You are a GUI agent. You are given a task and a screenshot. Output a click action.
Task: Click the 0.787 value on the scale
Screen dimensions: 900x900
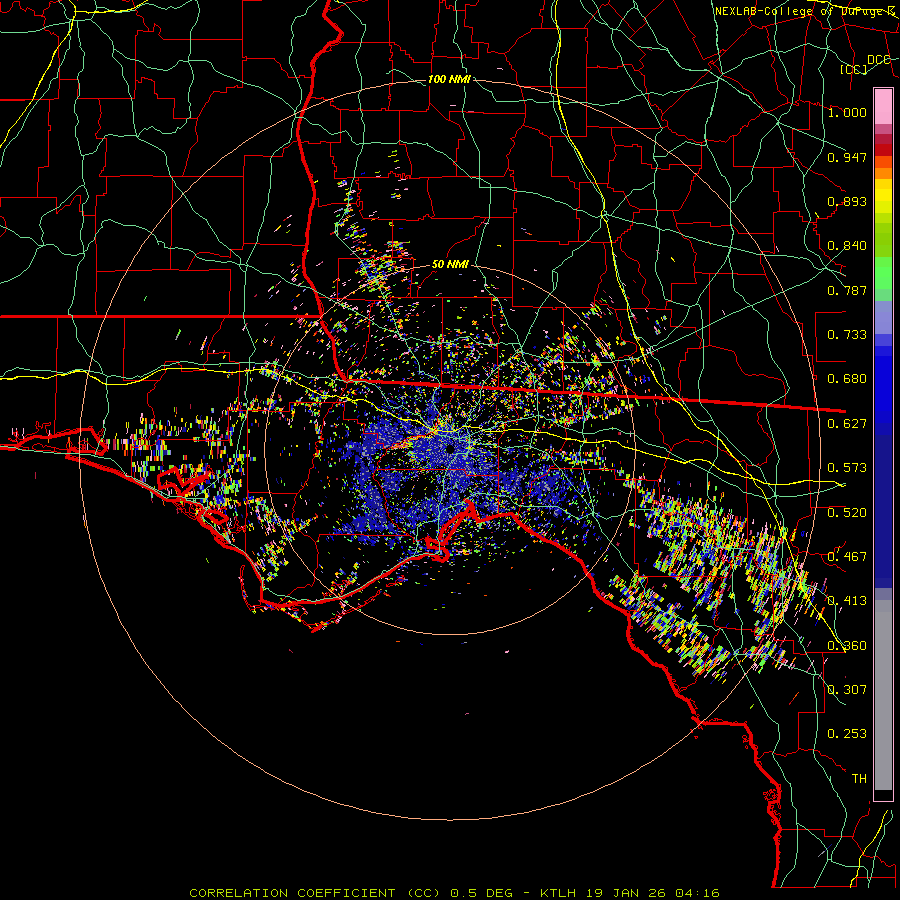(x=847, y=290)
